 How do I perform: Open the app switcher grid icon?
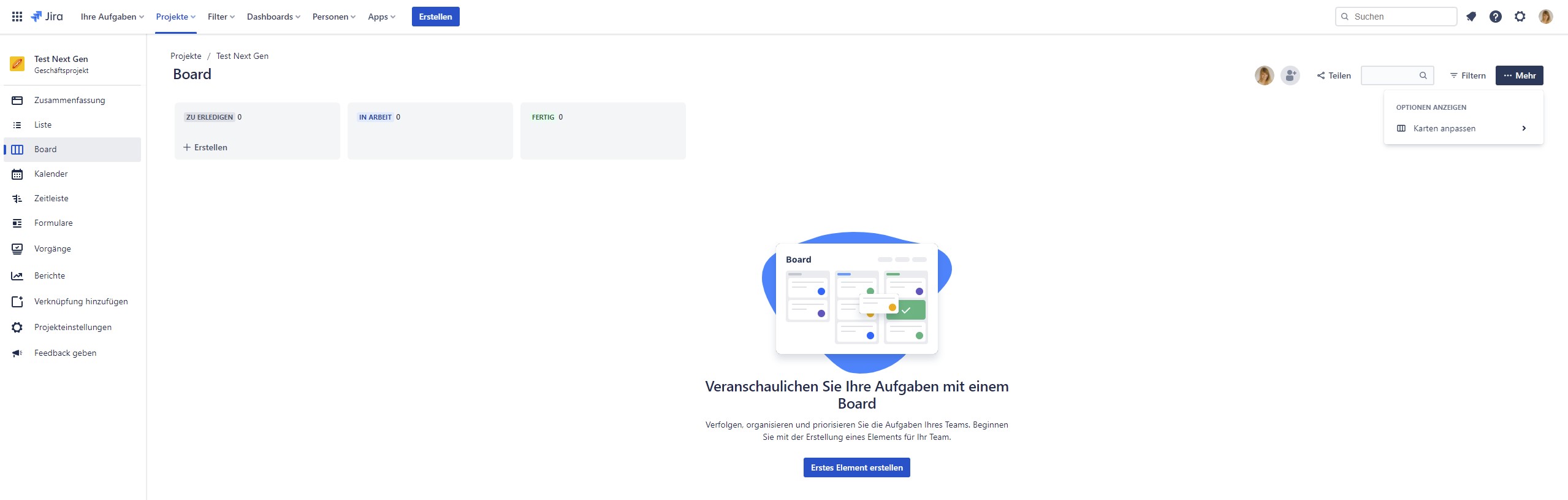(x=17, y=17)
